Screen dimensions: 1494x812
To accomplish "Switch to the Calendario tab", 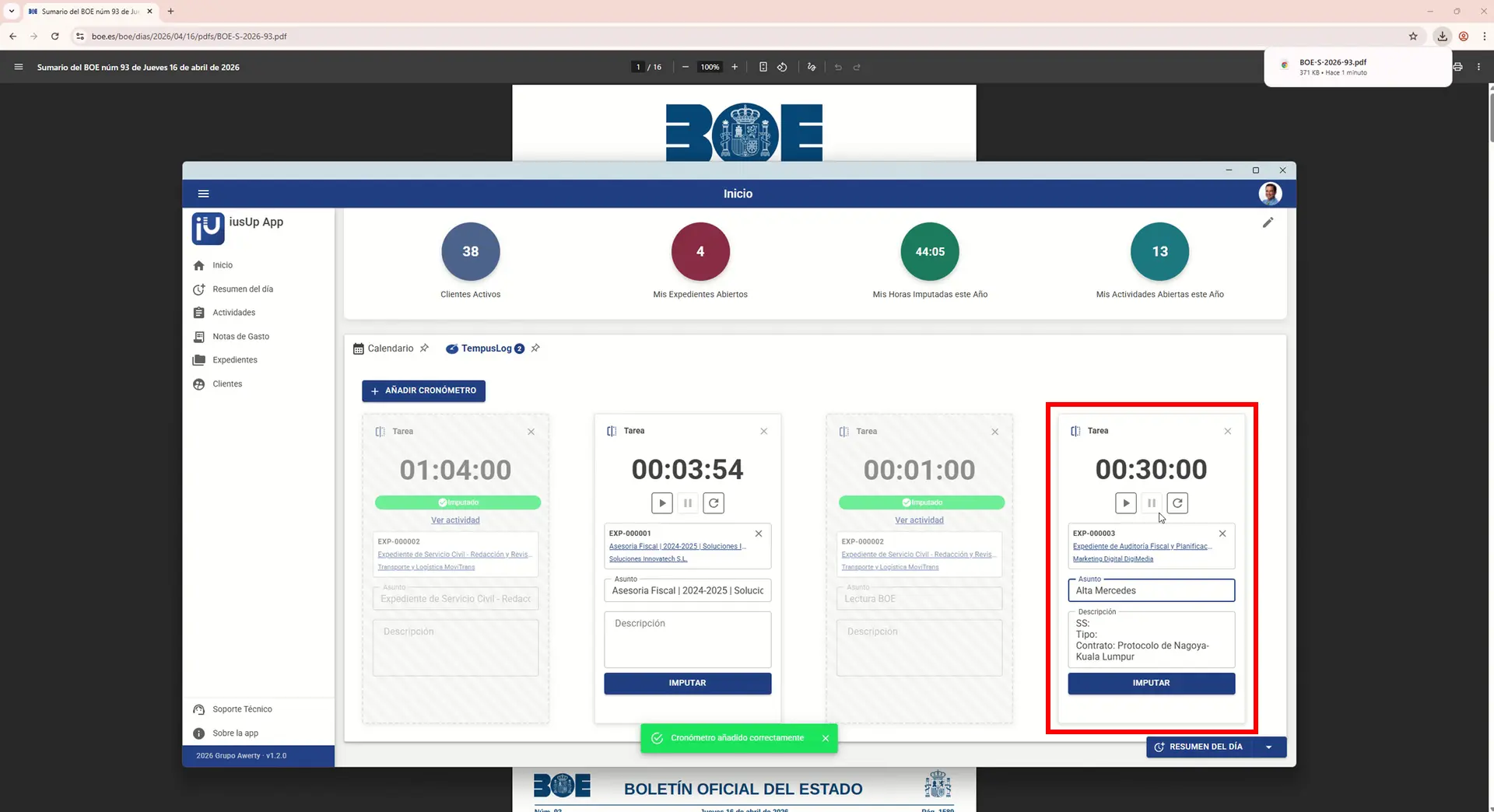I will tap(390, 348).
